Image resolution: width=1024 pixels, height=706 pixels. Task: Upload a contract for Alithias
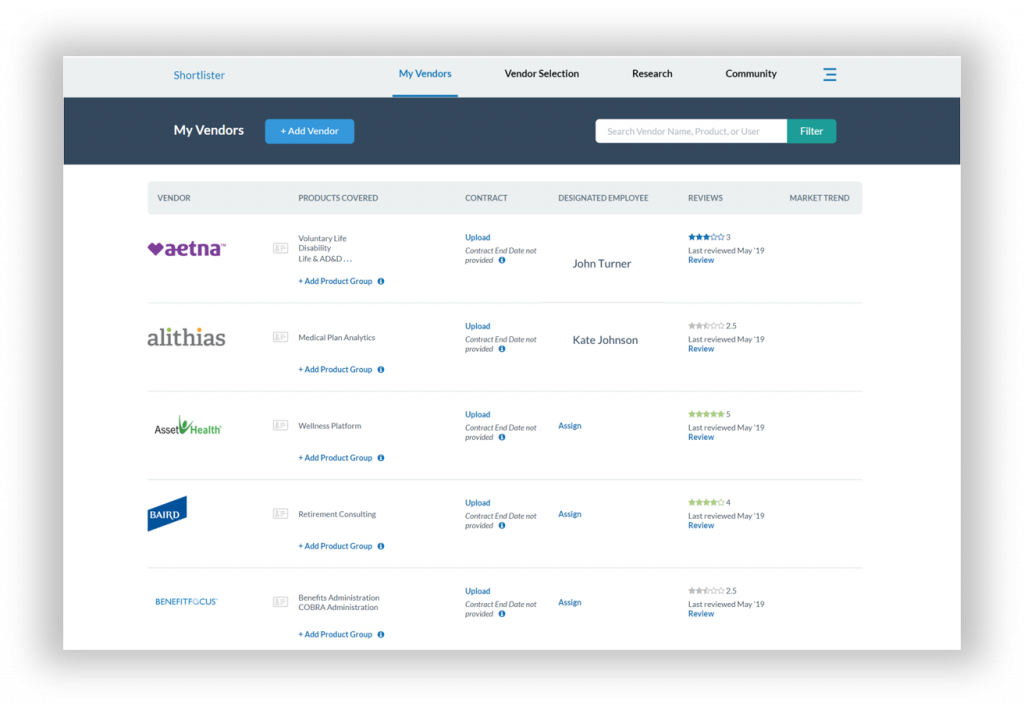tap(477, 326)
